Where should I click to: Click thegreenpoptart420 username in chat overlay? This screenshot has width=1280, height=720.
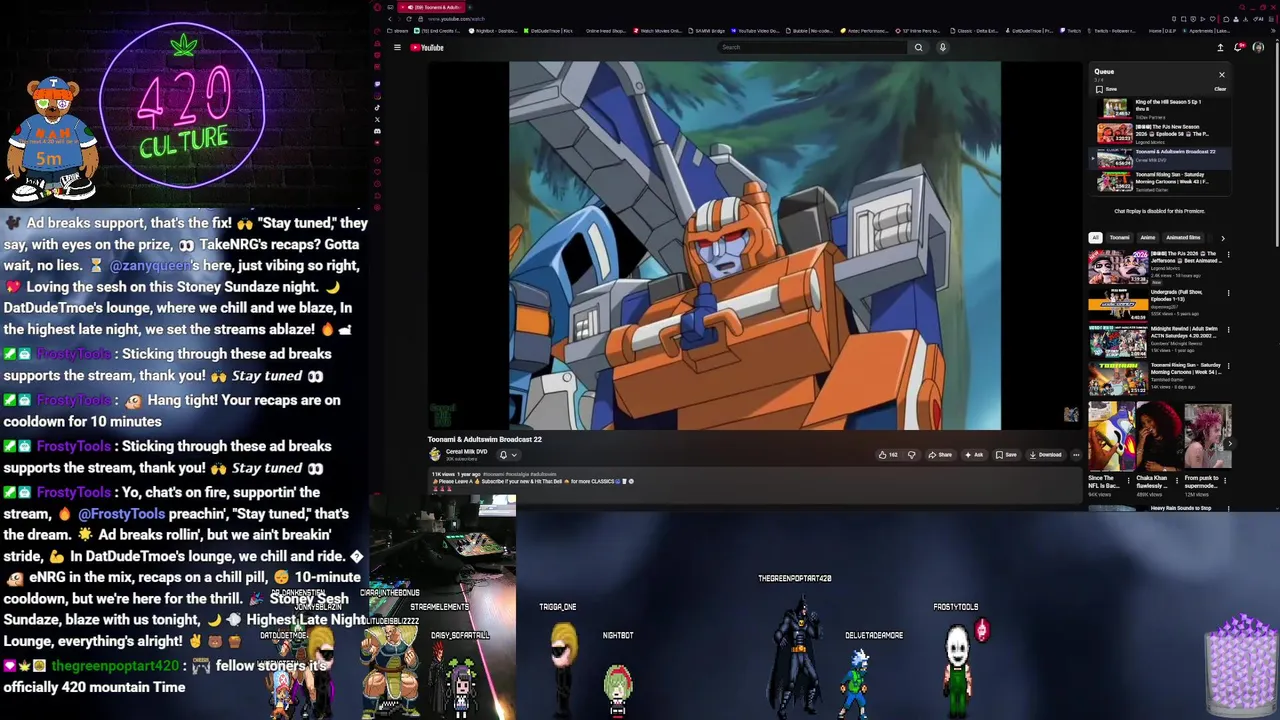[x=115, y=666]
